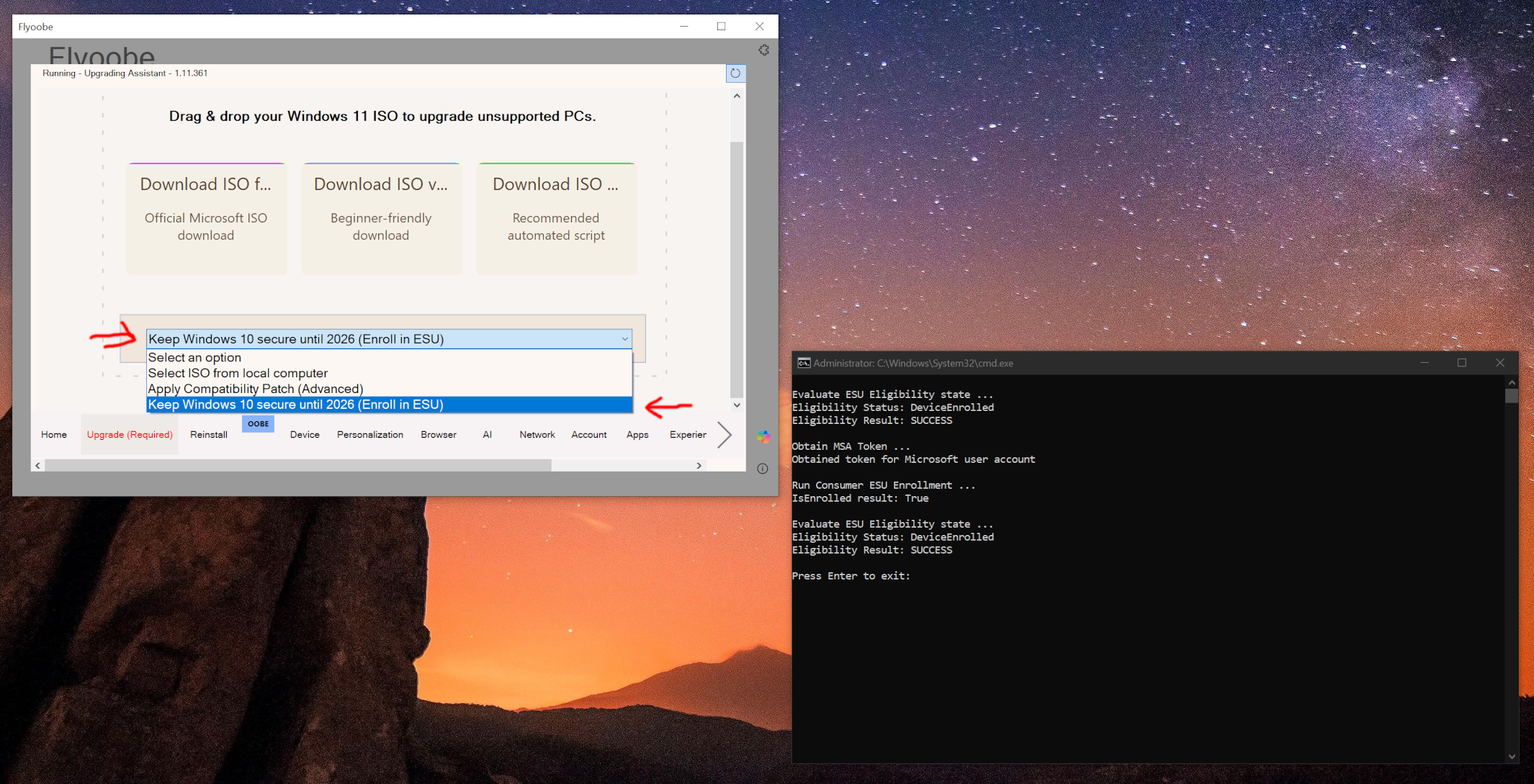Open the Copilot colorful icon
The width and height of the screenshot is (1534, 784).
763,437
